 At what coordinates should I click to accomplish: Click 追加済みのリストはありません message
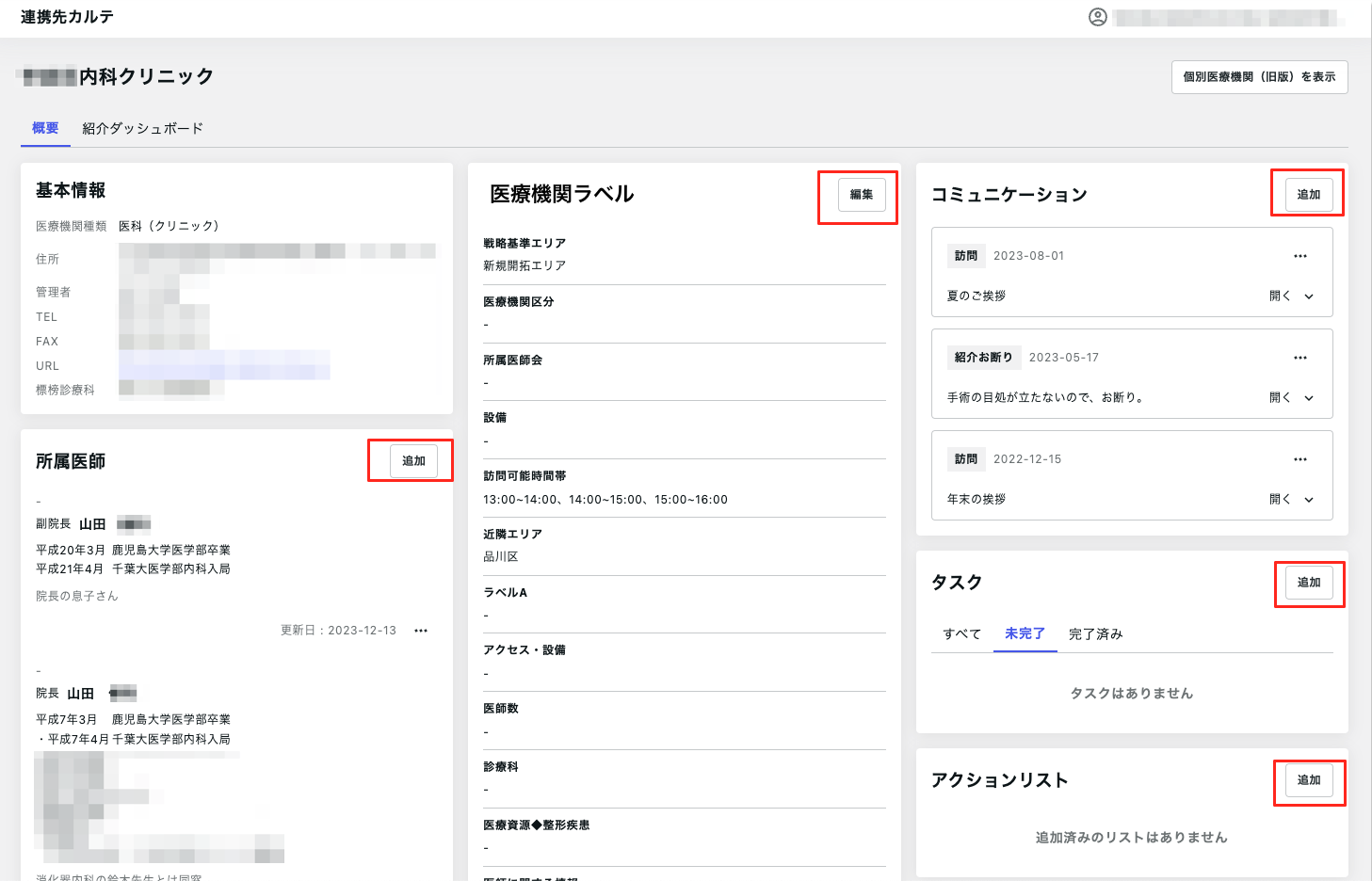1132,838
